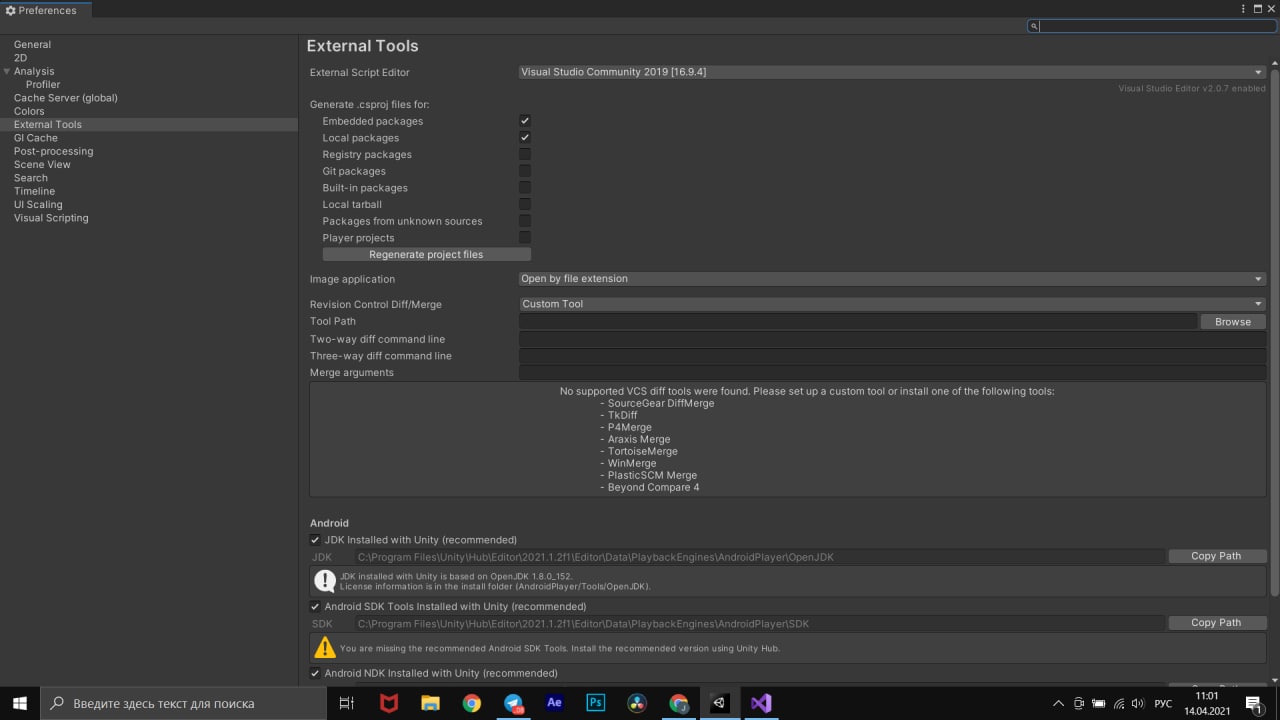Select the Unity Editor taskbar icon
This screenshot has height=720, width=1280.
(x=719, y=703)
